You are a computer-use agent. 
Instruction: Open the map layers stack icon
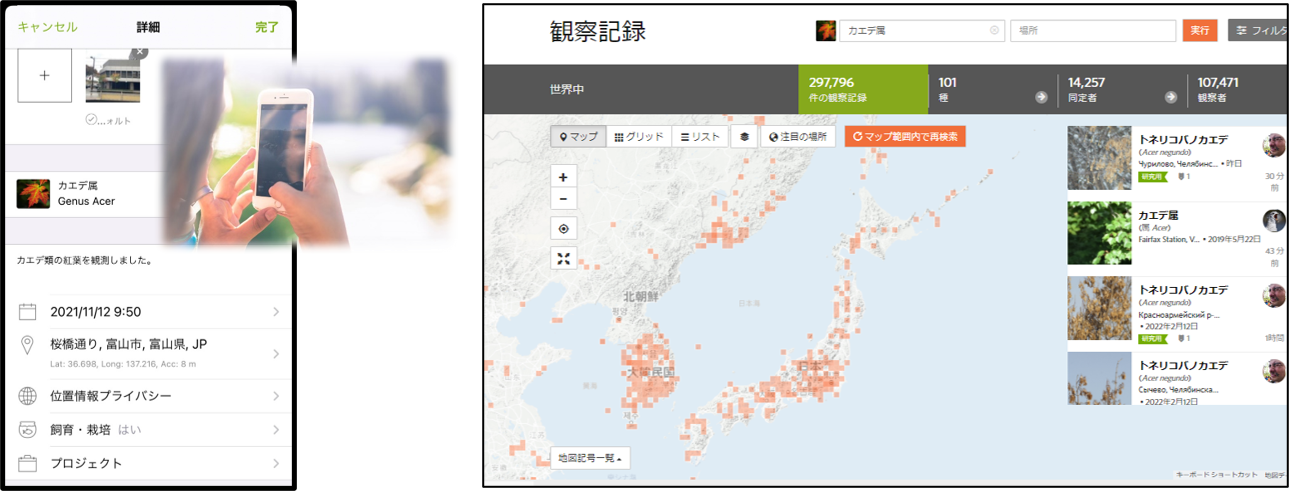coord(743,137)
